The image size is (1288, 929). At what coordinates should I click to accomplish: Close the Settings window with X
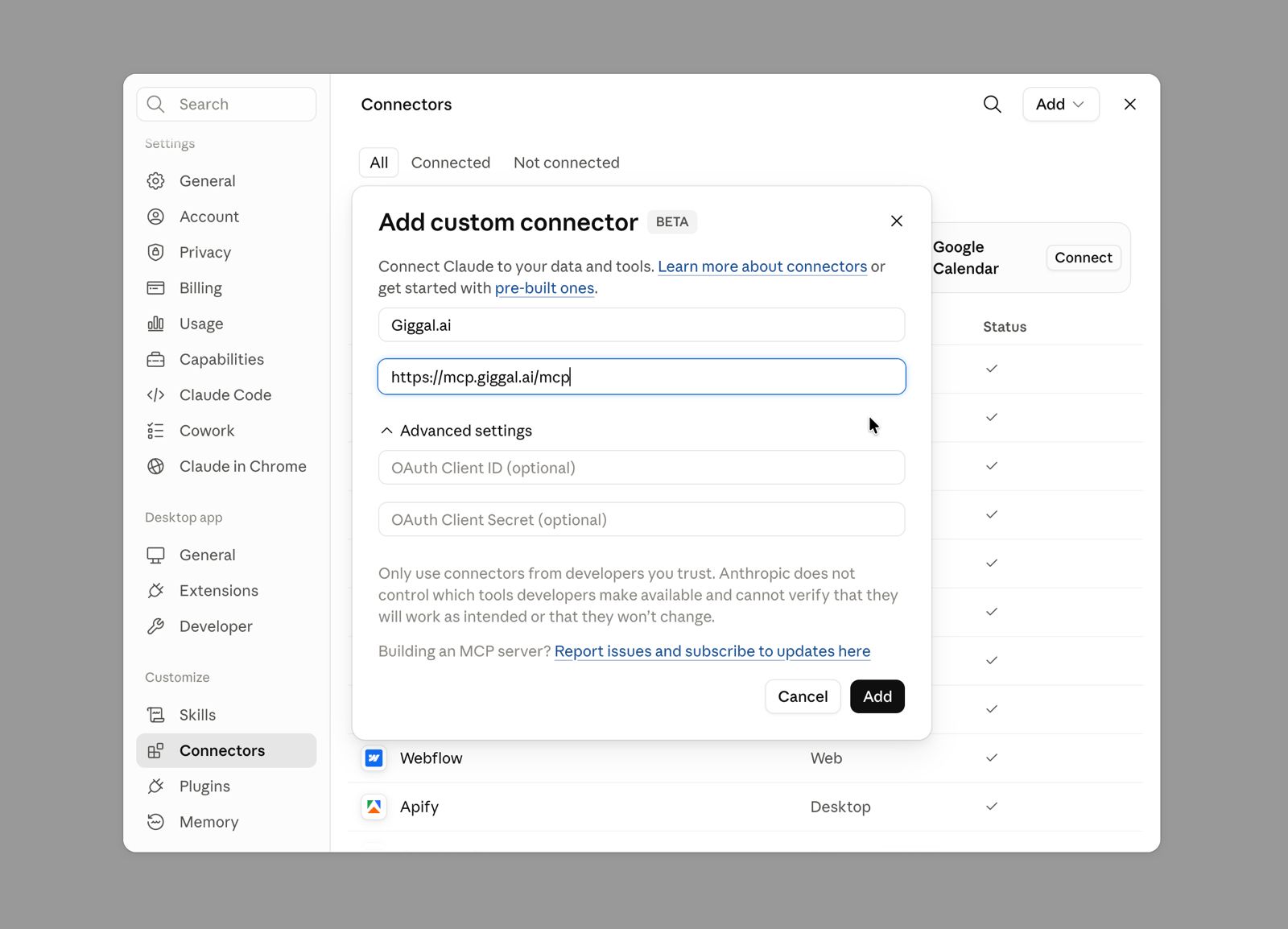click(1129, 104)
